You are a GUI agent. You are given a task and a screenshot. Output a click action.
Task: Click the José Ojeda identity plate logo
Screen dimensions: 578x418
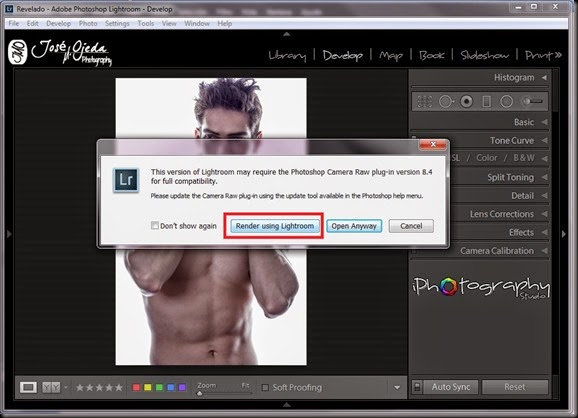60,52
